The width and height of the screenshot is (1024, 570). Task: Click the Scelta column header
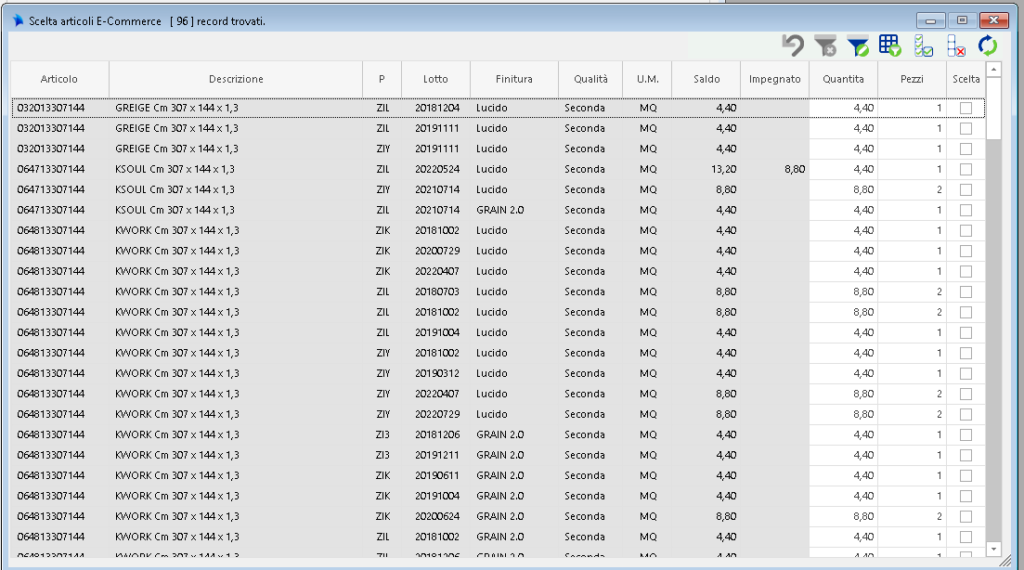(x=966, y=79)
